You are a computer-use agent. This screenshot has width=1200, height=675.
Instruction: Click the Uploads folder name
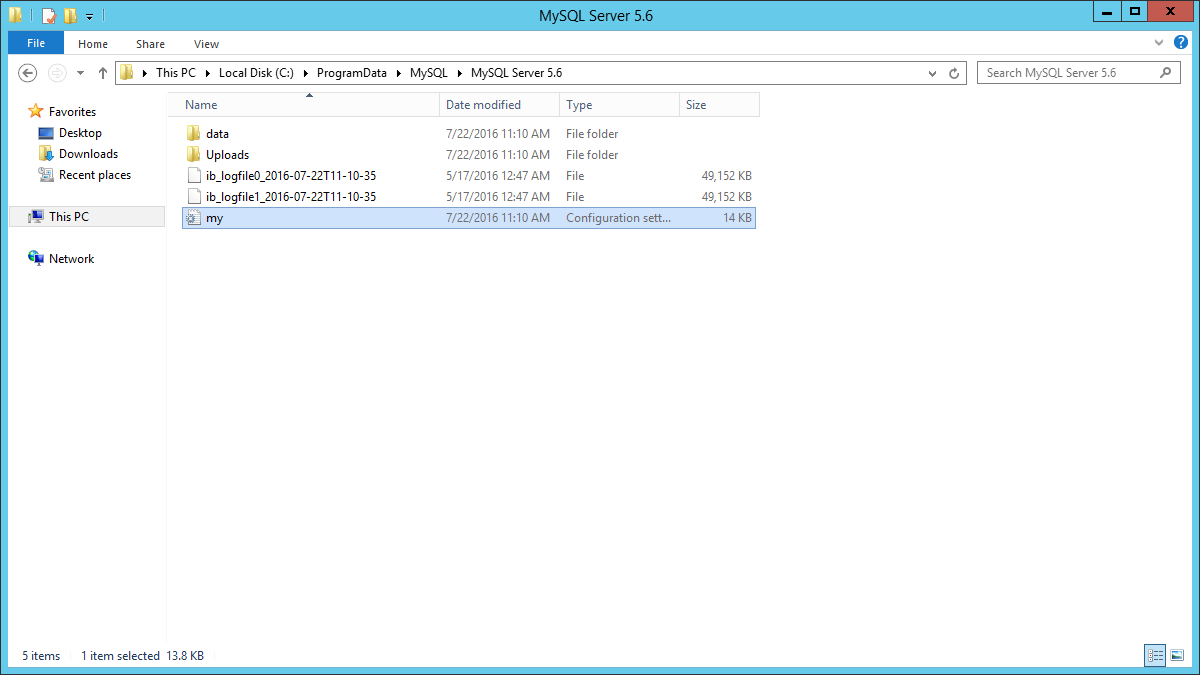pos(227,155)
